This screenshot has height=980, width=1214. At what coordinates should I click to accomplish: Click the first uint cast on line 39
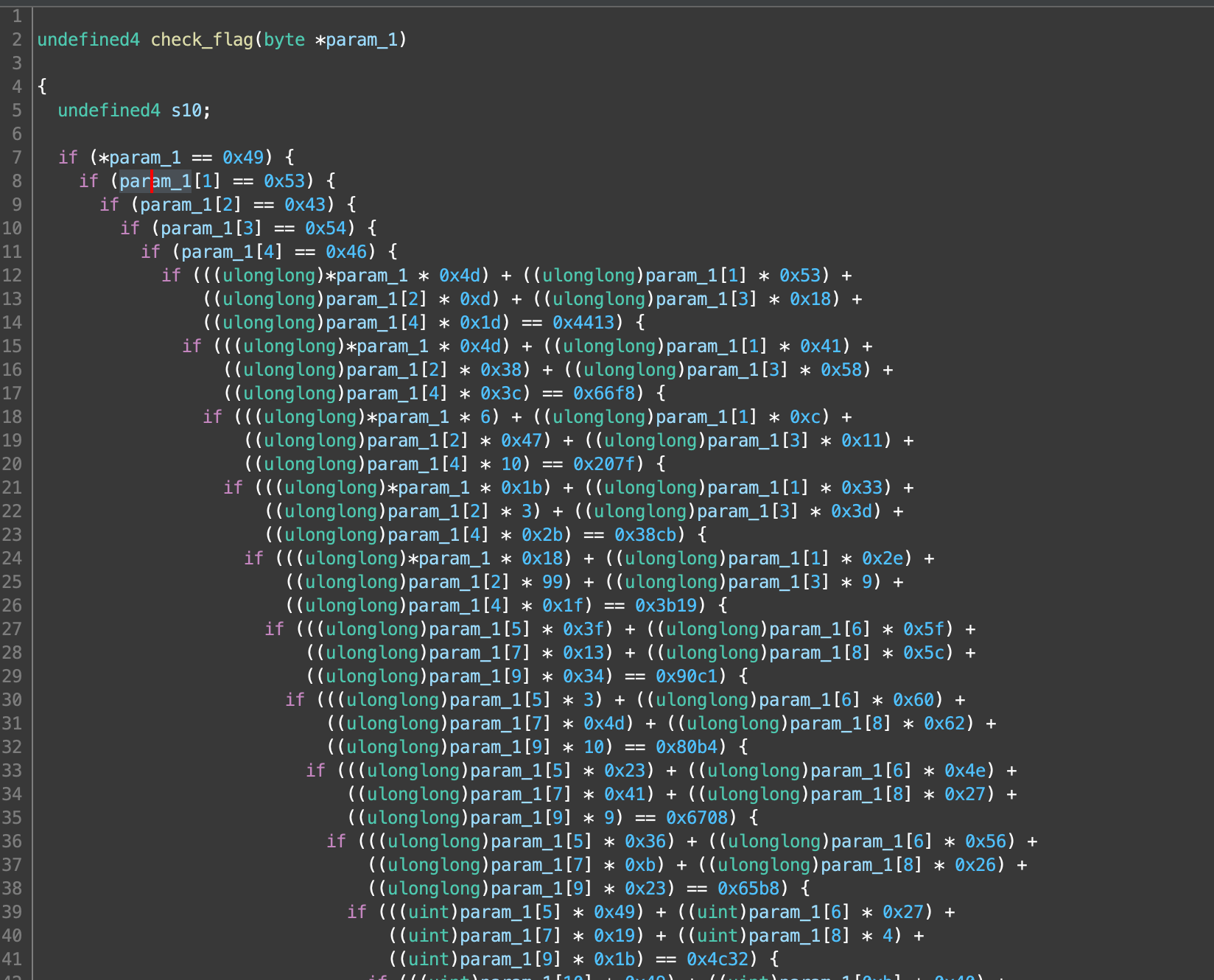pyautogui.click(x=429, y=912)
